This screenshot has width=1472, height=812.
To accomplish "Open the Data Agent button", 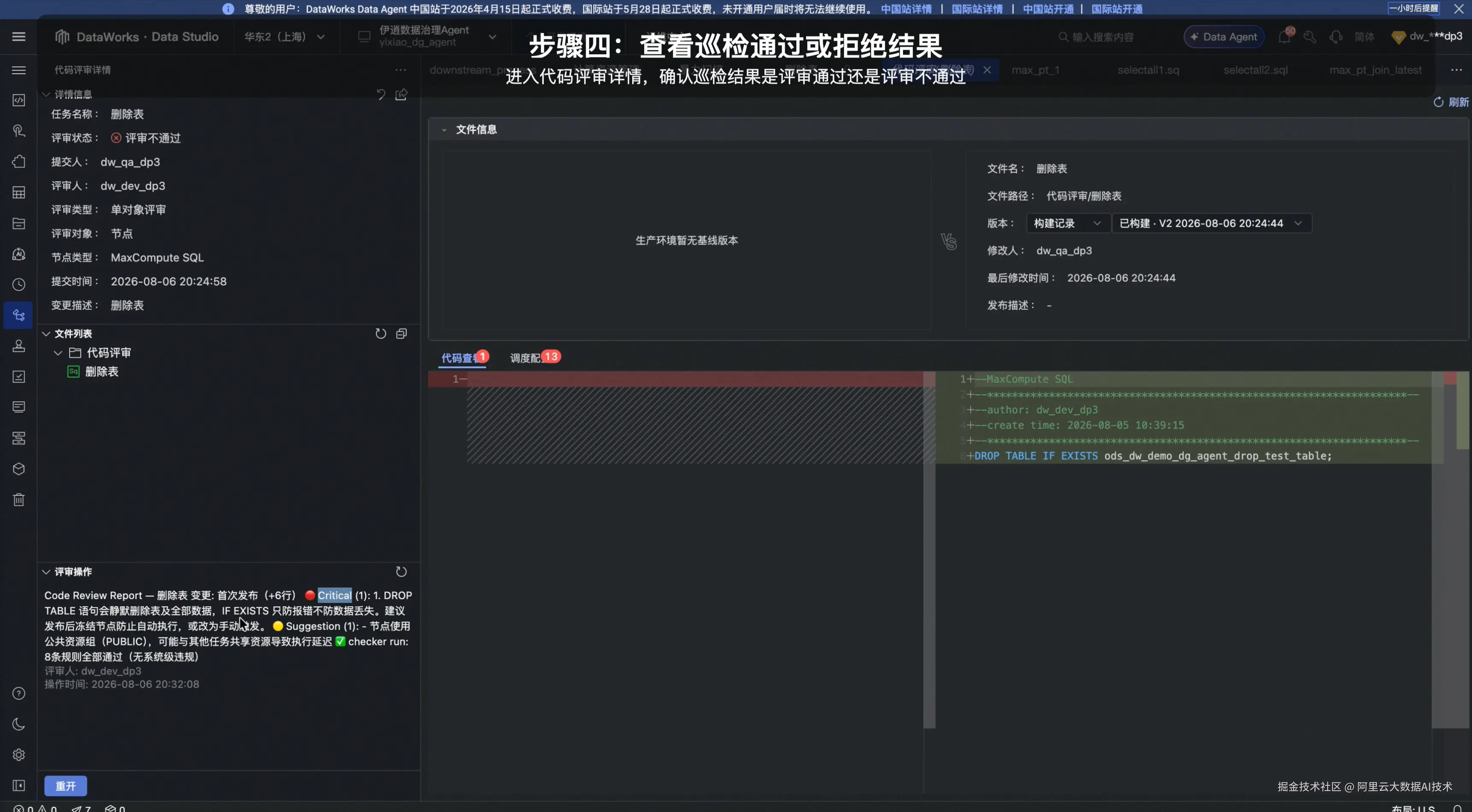I will 1224,37.
